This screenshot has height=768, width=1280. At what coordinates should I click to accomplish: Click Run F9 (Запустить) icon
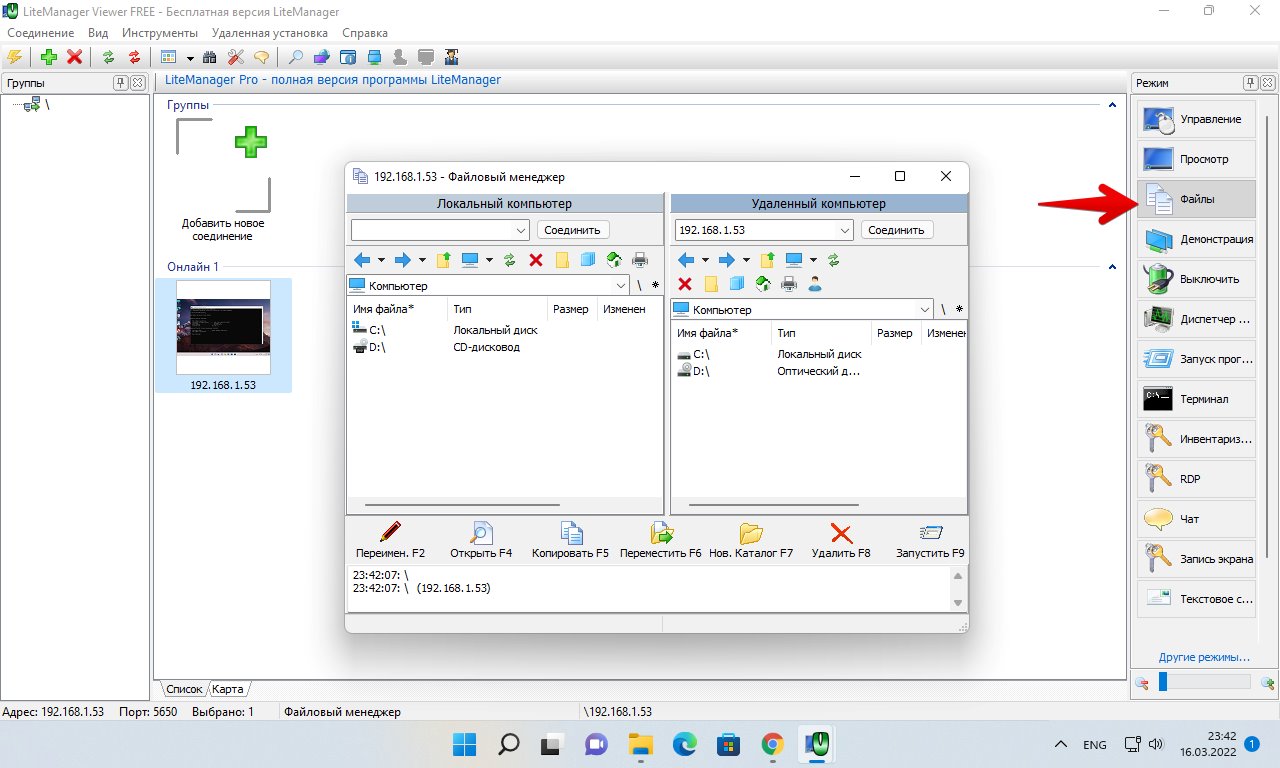coord(930,533)
